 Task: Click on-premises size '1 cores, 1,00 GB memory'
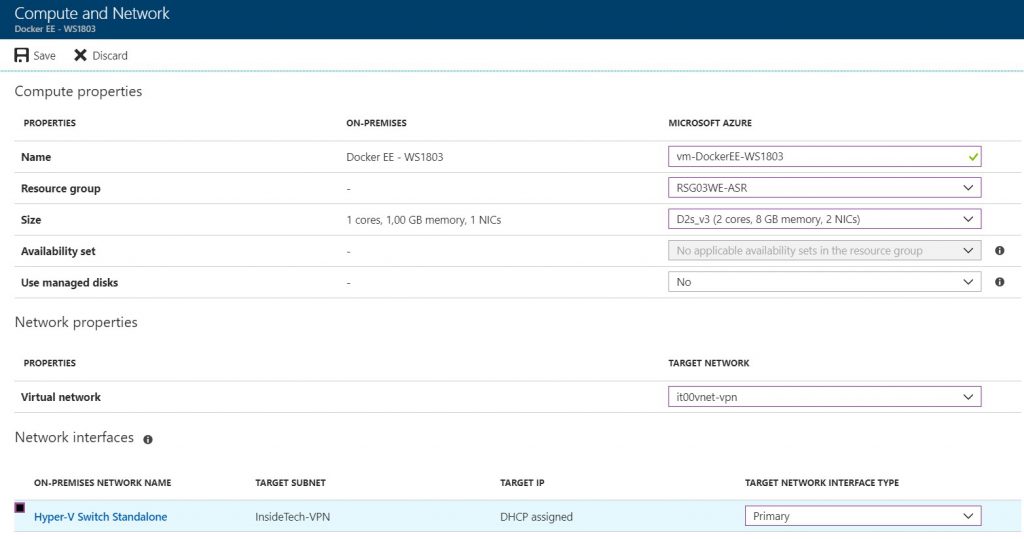tap(424, 220)
